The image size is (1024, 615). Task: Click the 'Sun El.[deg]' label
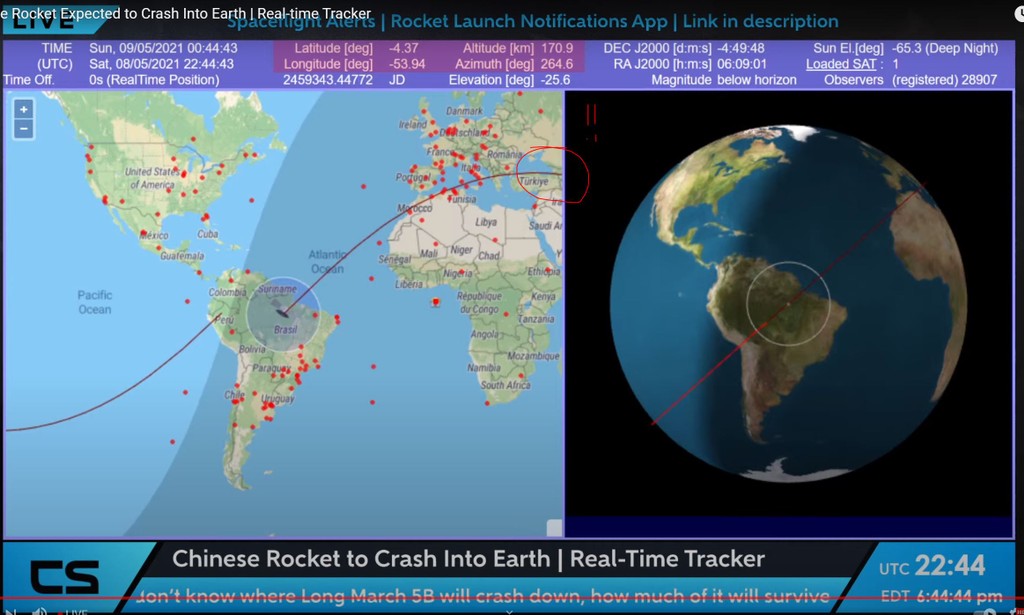click(x=848, y=48)
